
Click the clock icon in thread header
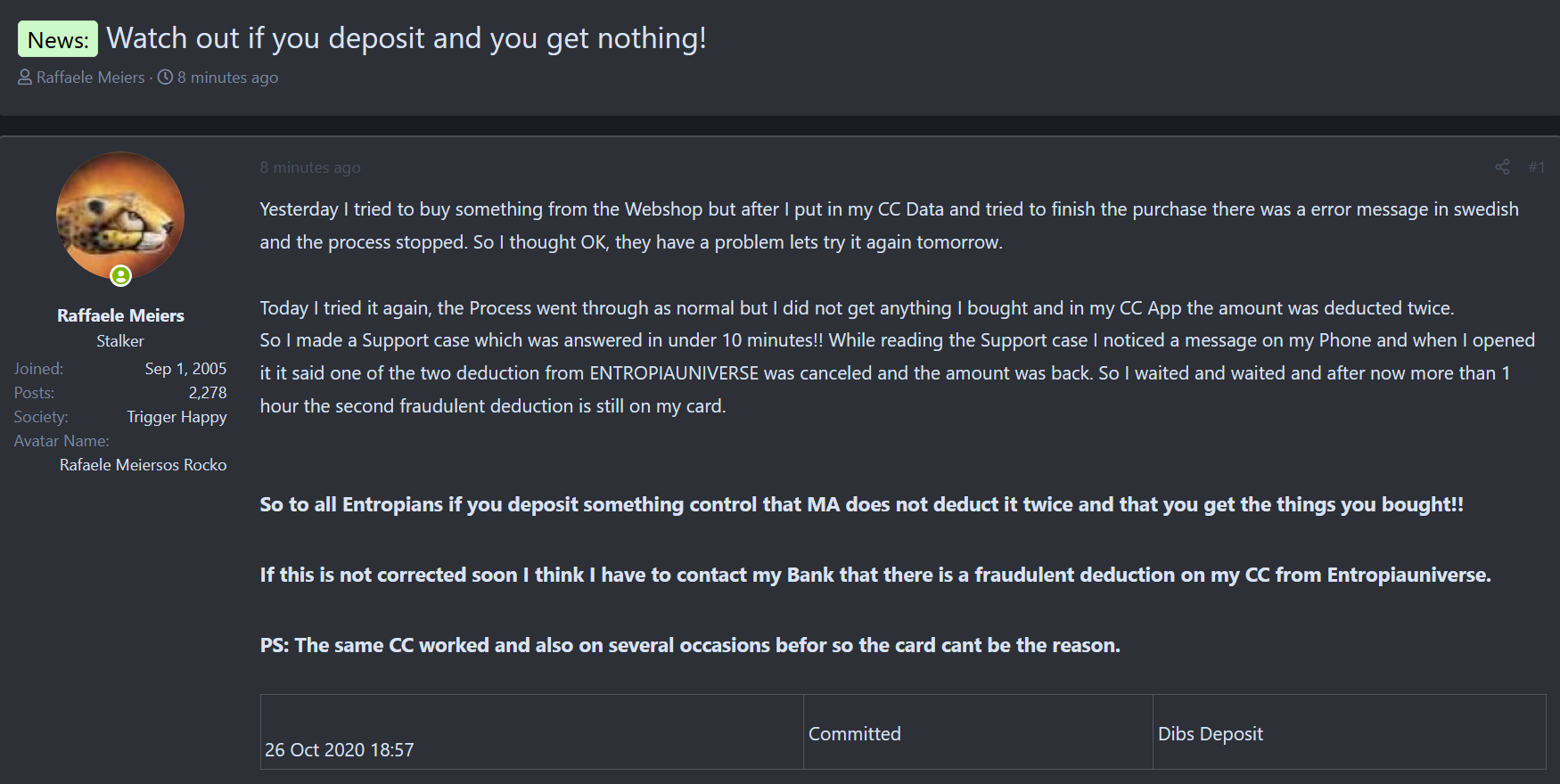pyautogui.click(x=165, y=78)
